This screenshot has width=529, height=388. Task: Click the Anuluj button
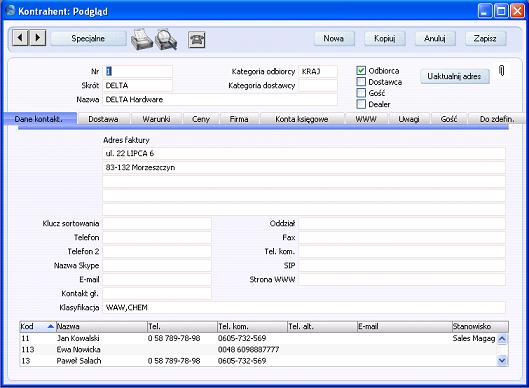(435, 38)
